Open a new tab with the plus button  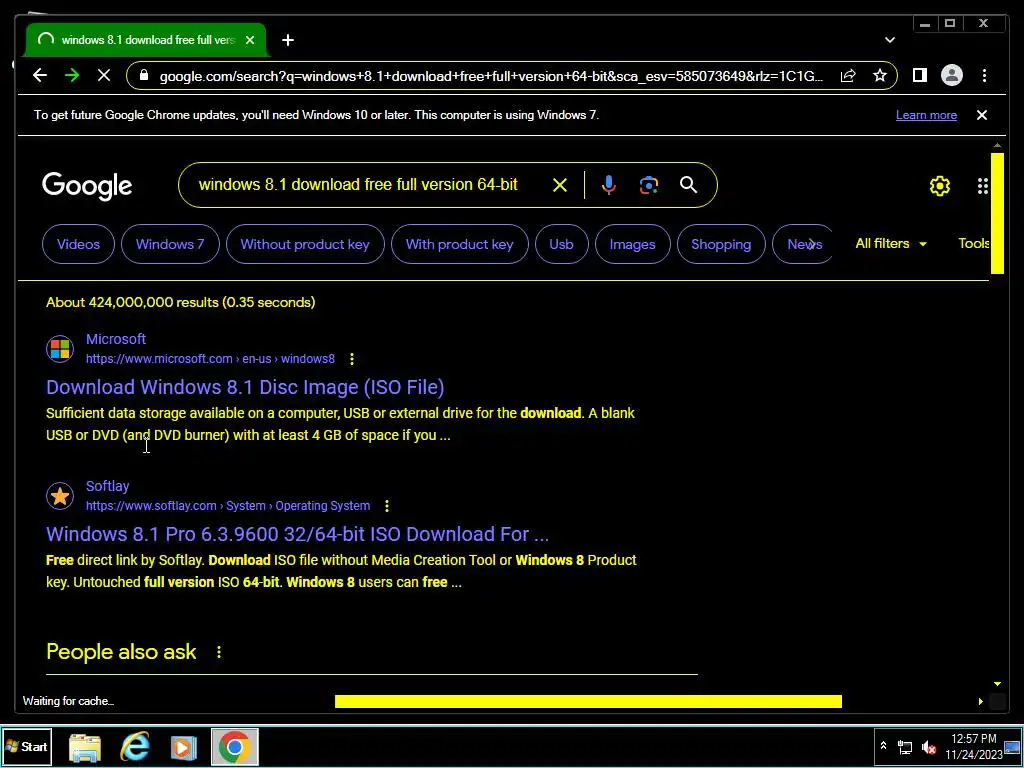tap(288, 40)
